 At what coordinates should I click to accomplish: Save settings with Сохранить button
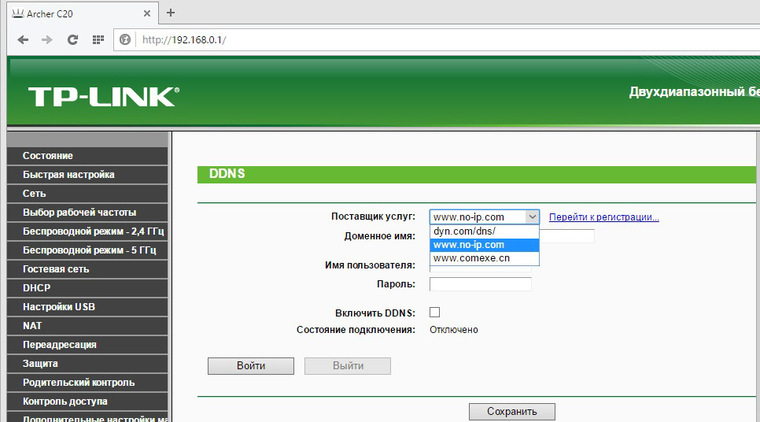tap(512, 411)
